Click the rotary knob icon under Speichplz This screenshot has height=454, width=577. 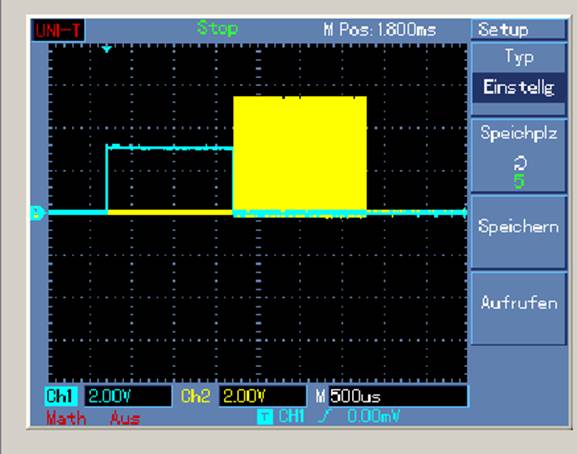[520, 163]
